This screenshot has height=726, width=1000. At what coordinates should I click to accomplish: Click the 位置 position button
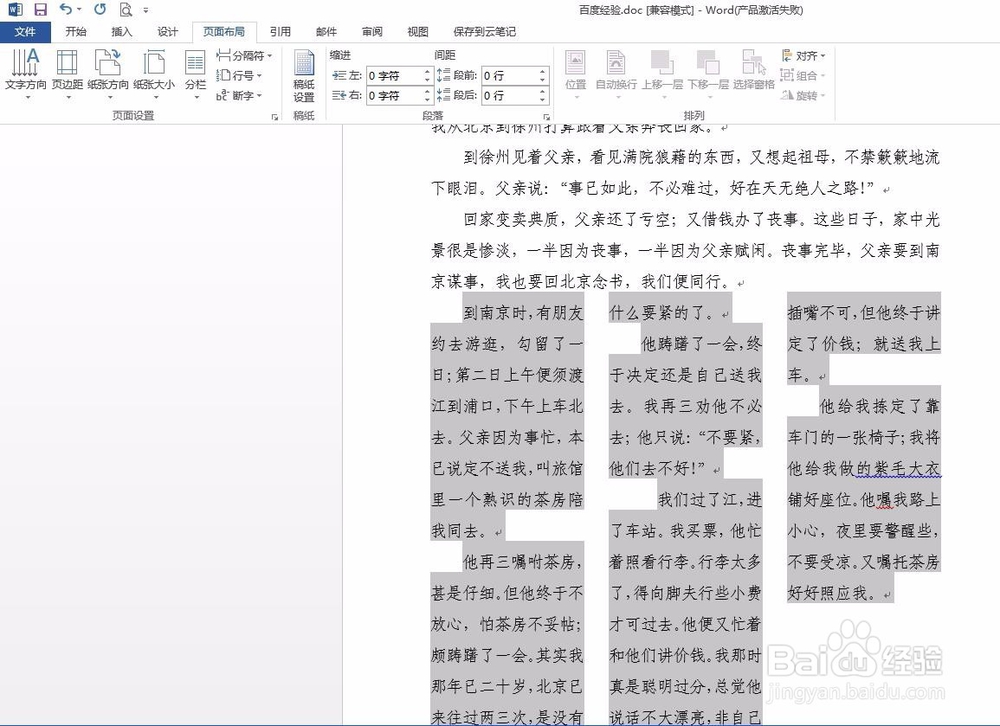[575, 73]
